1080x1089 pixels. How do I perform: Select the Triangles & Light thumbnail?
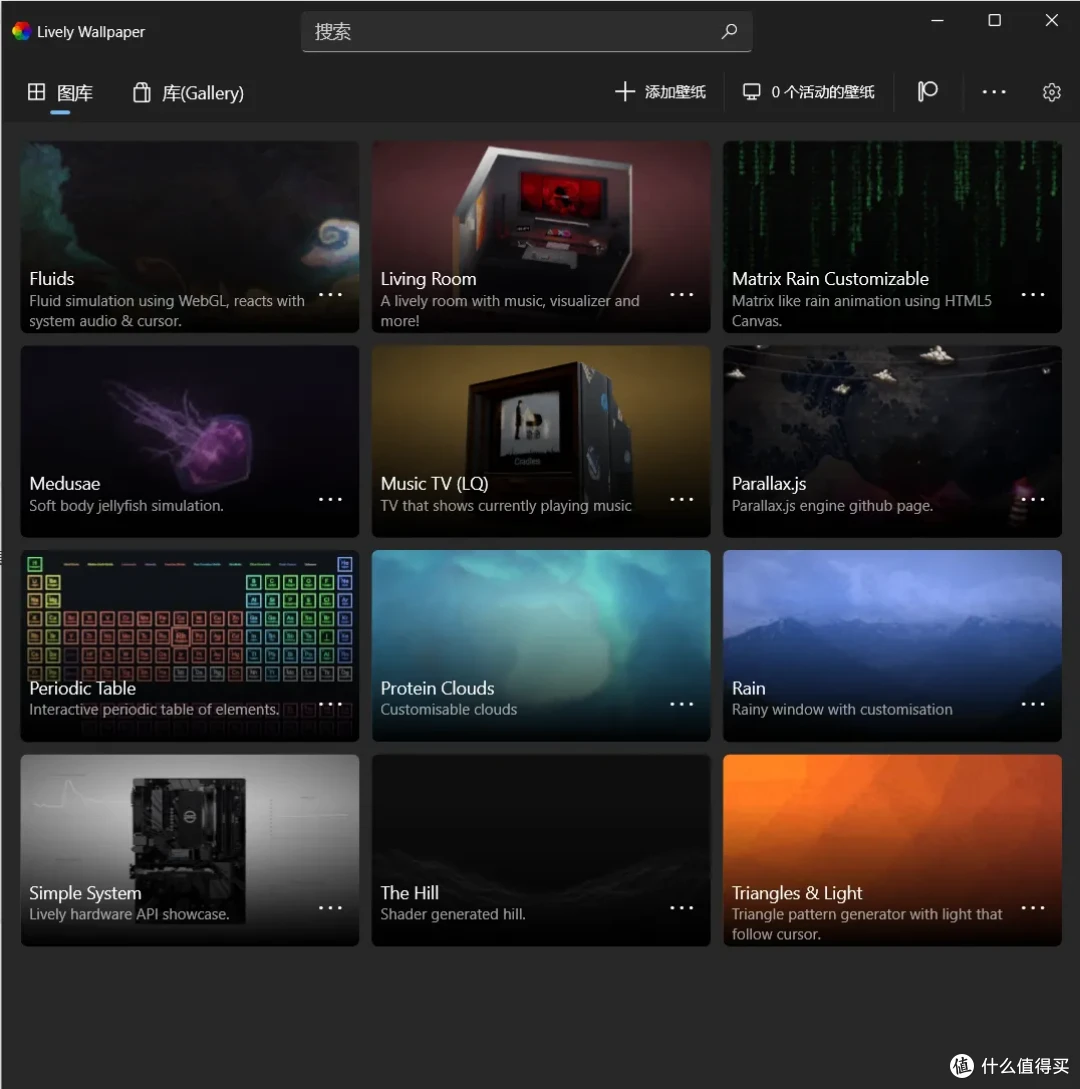point(892,850)
